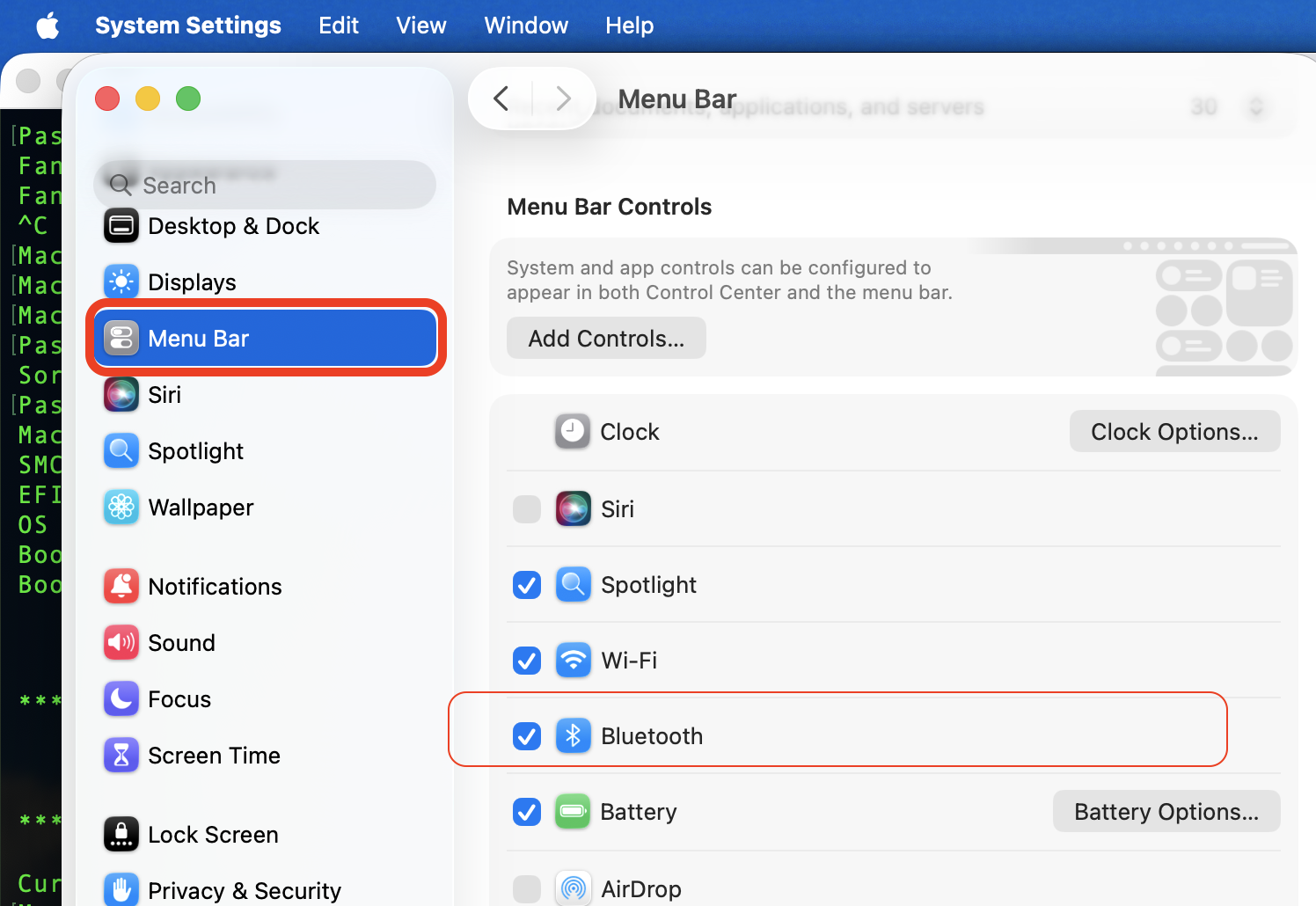1316x906 pixels.
Task: Disable the Bluetooth checkbox
Action: click(x=527, y=736)
